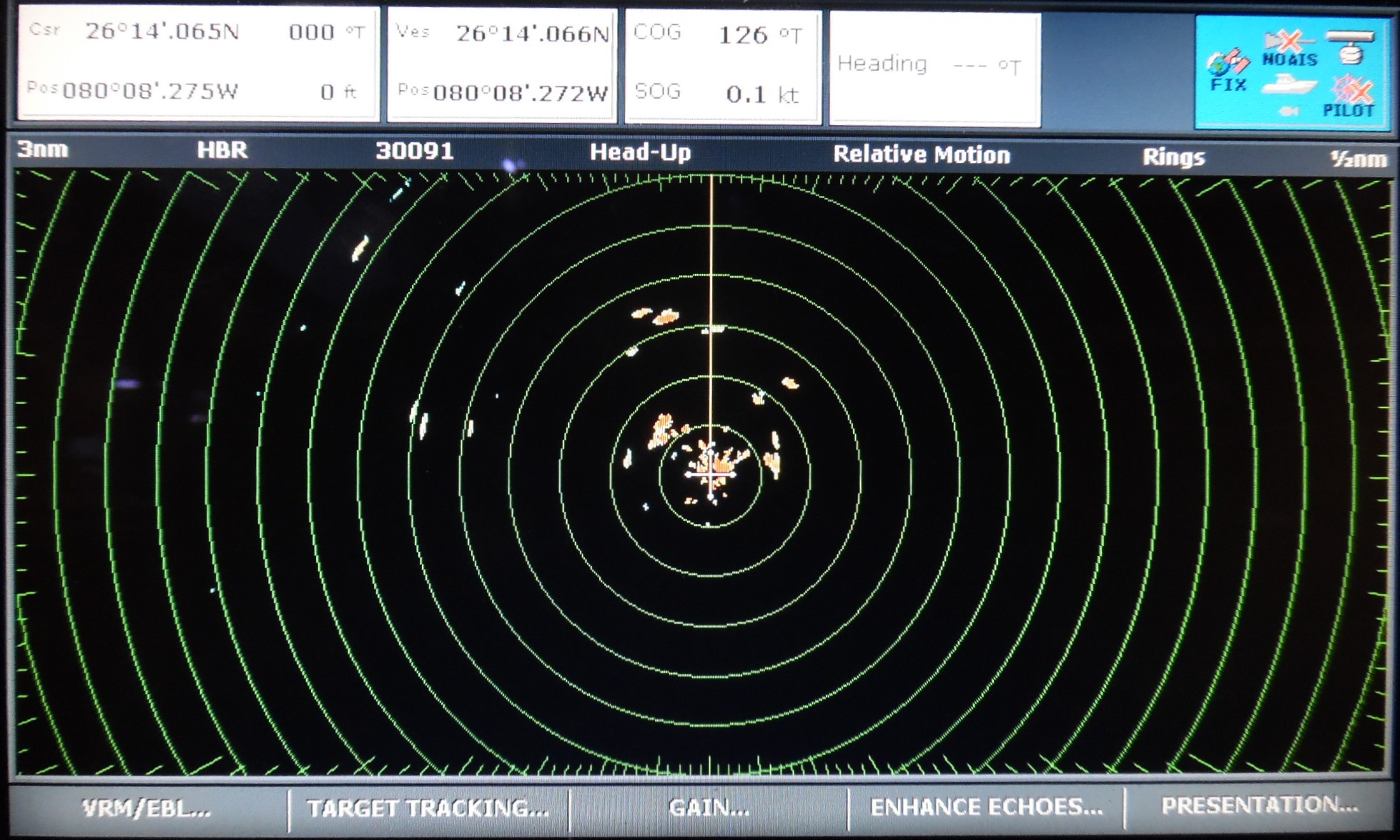Image resolution: width=1400 pixels, height=840 pixels.
Task: Tap the small fish icon
Action: [1288, 111]
